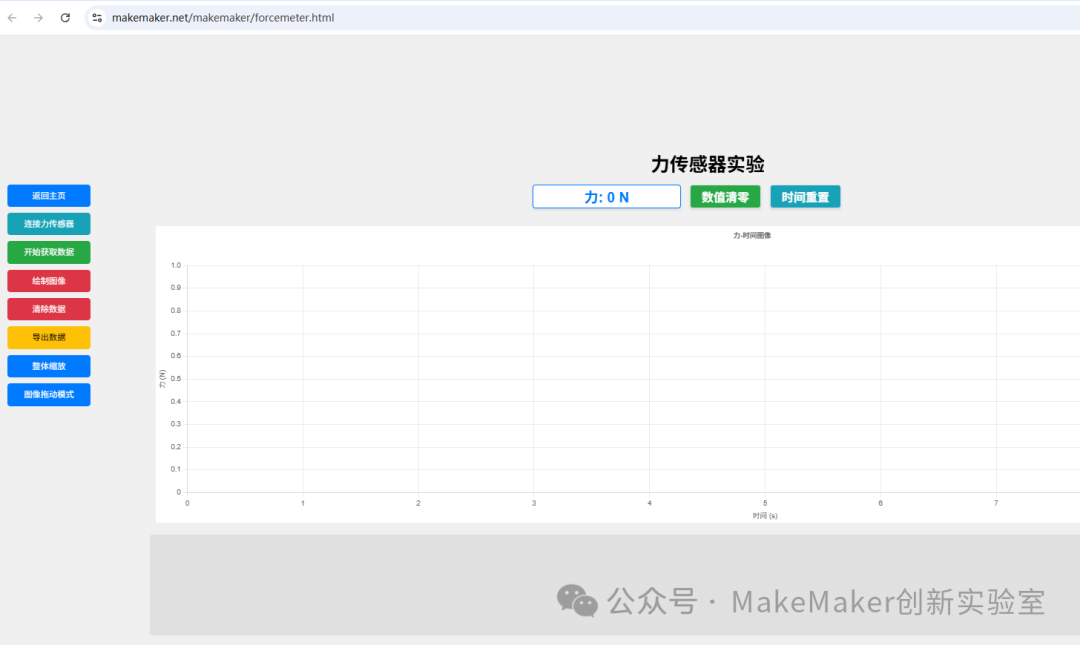Zero the reading with the 数值清零 button
This screenshot has height=645, width=1080.
click(725, 197)
